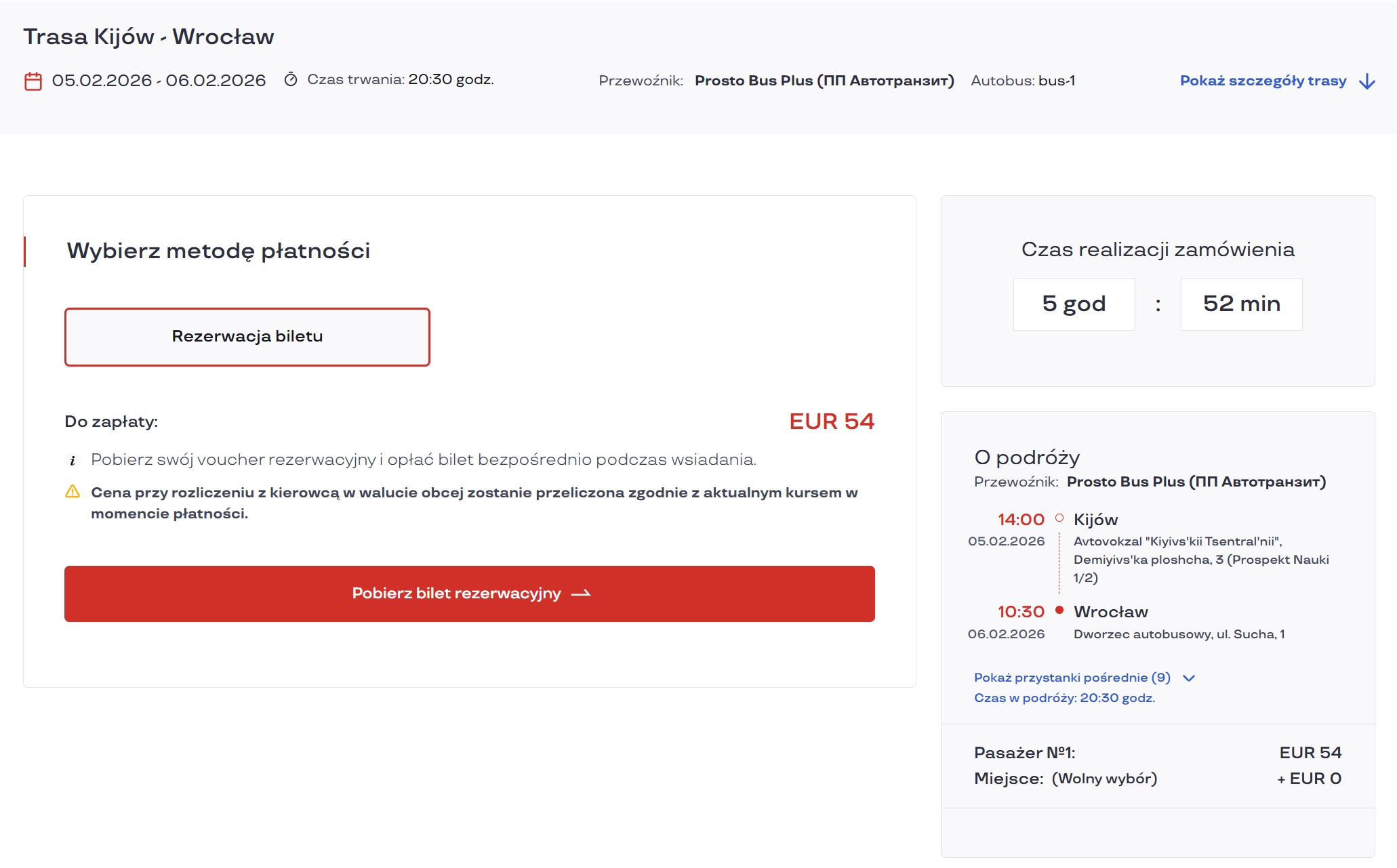Click the 5 god order-time field
This screenshot has height=868, width=1397.
point(1074,304)
